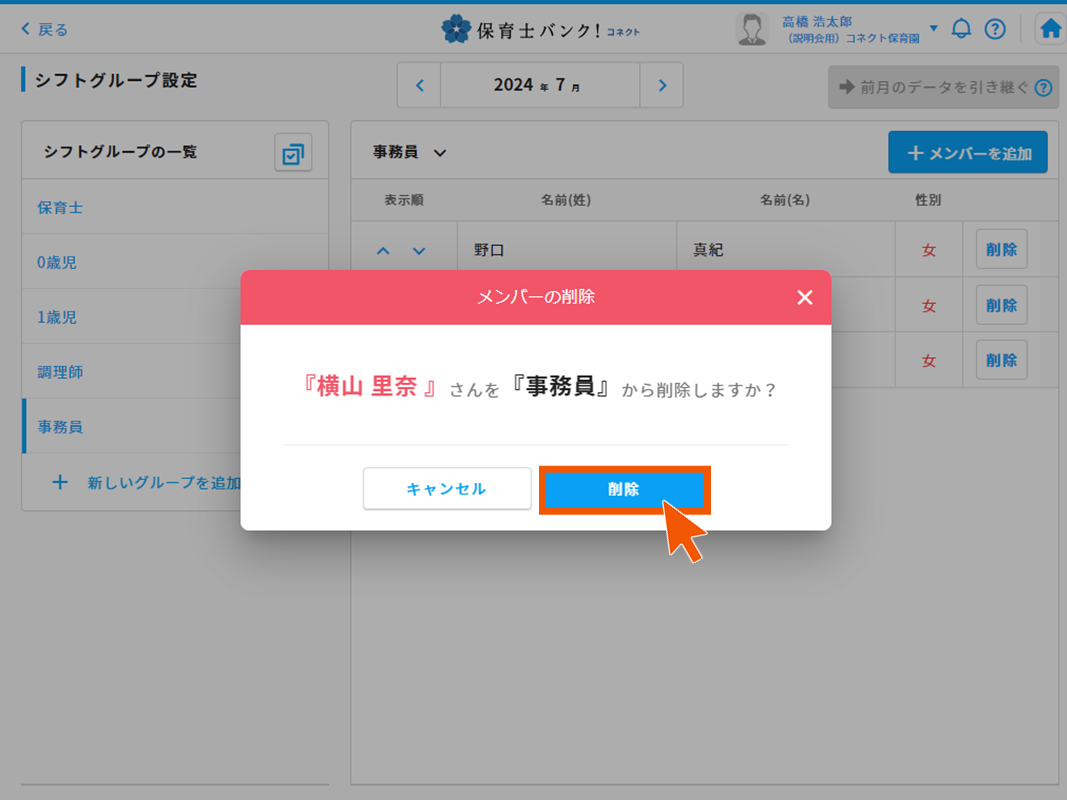Screen dimensions: 1067x800
Task: Confirm deletion of 横山里奈 with the 削除 button
Action: (624, 488)
